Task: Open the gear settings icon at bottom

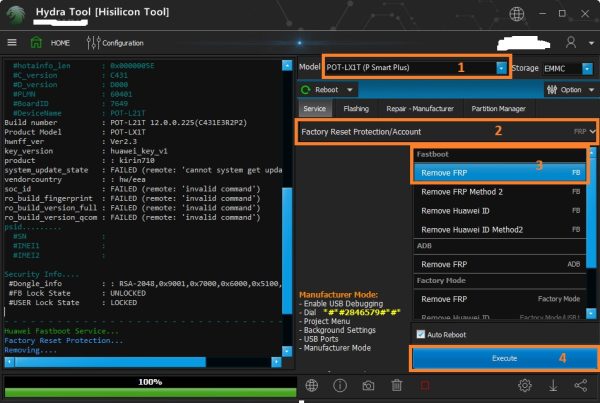Action: 525,385
